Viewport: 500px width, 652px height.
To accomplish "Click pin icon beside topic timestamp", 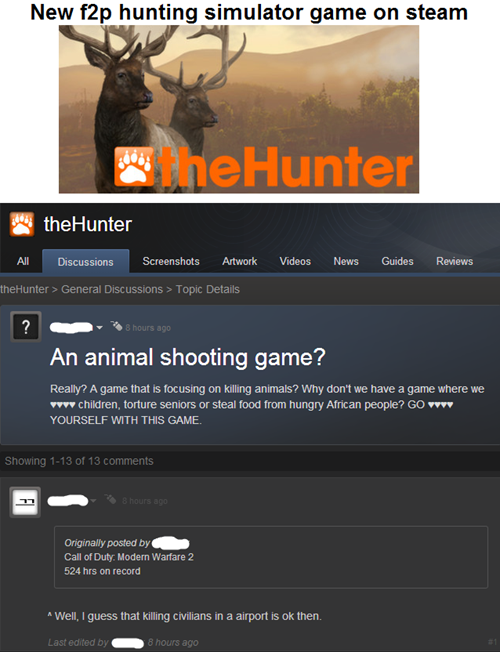I will (116, 326).
